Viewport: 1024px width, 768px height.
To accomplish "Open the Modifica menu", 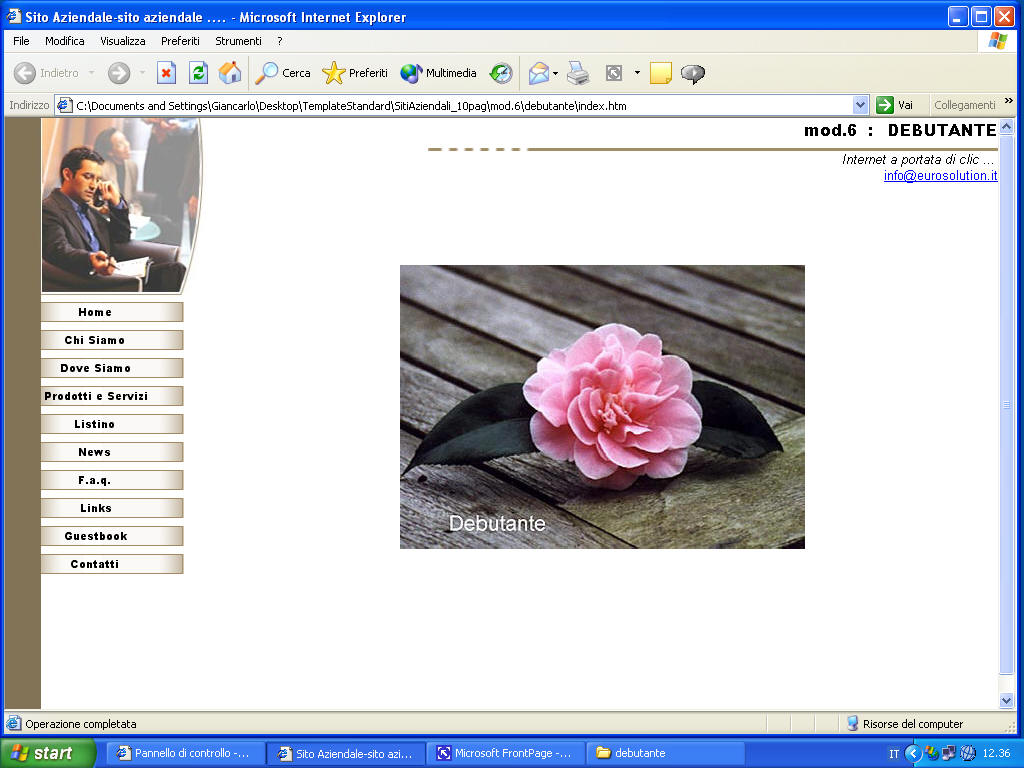I will click(65, 41).
